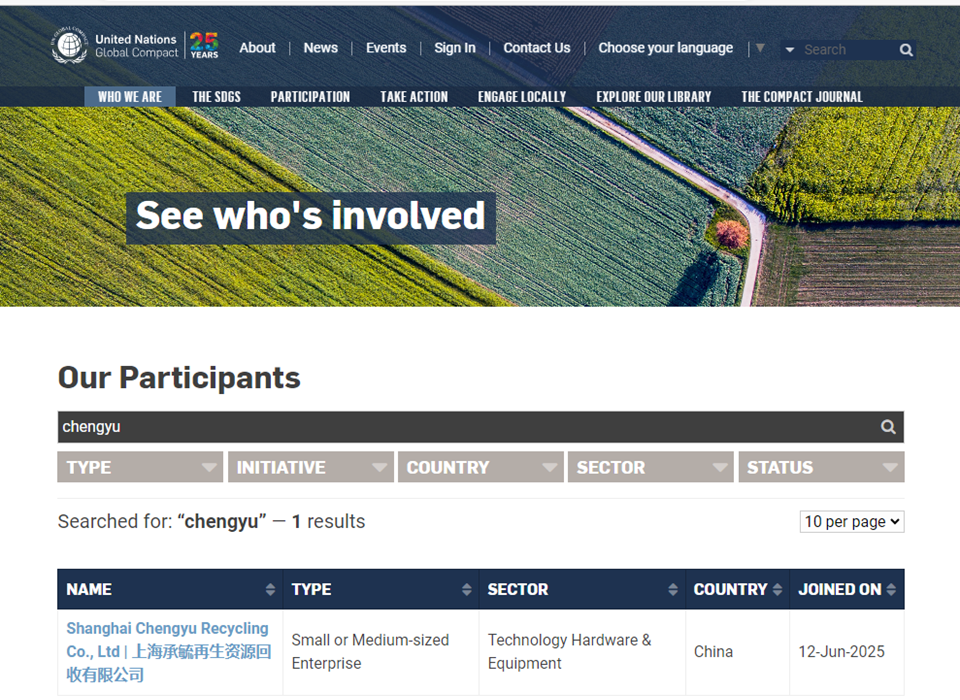Screen dimensions: 960x700
Task: Click the Searched for chengyu results text
Action: click(211, 521)
